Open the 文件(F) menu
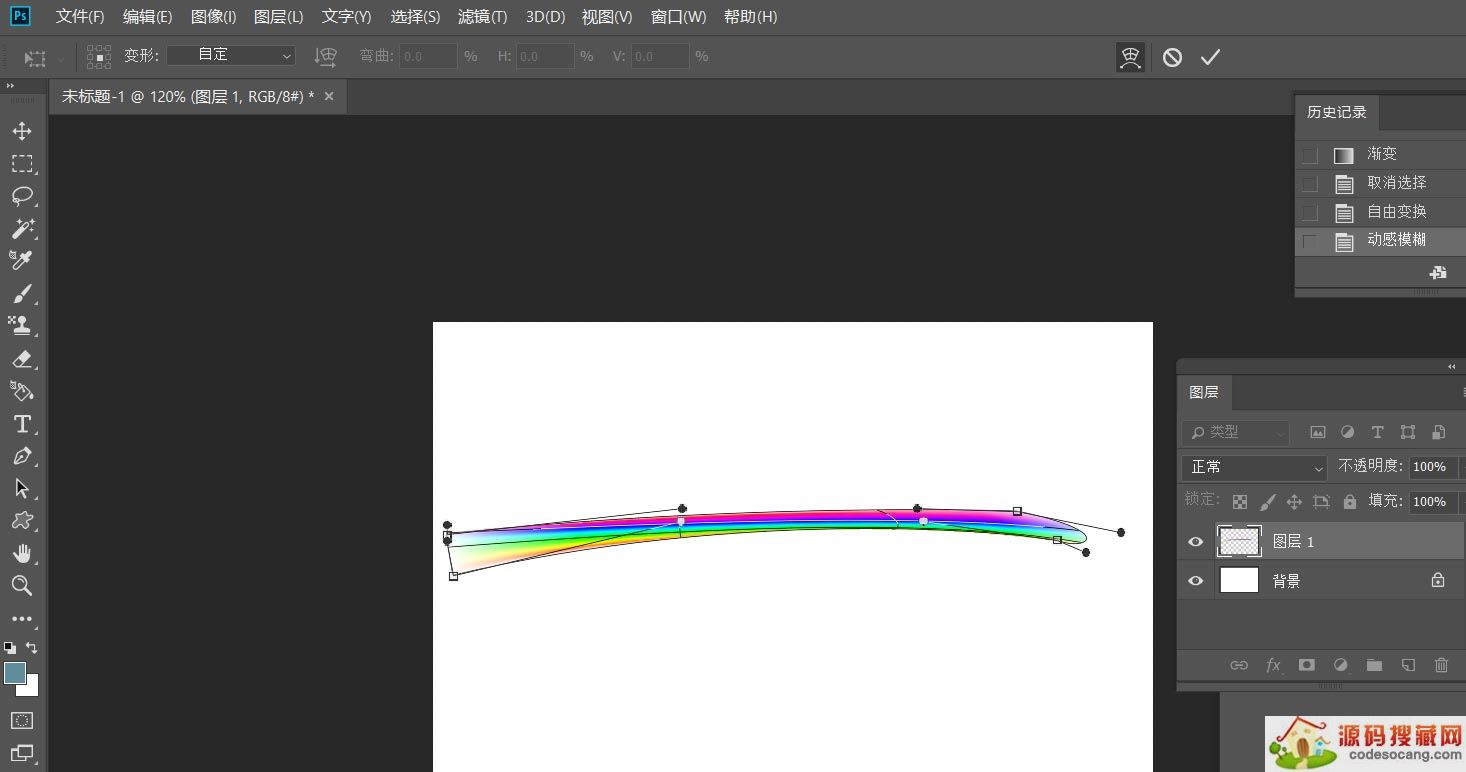The height and width of the screenshot is (772, 1466). [x=80, y=17]
